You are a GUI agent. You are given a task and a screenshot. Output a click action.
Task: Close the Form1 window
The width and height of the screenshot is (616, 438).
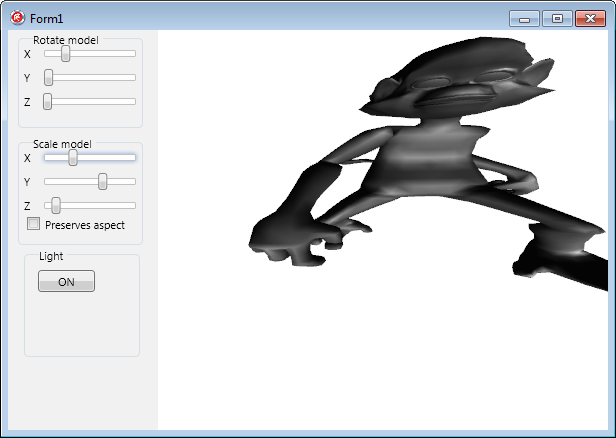tap(590, 18)
